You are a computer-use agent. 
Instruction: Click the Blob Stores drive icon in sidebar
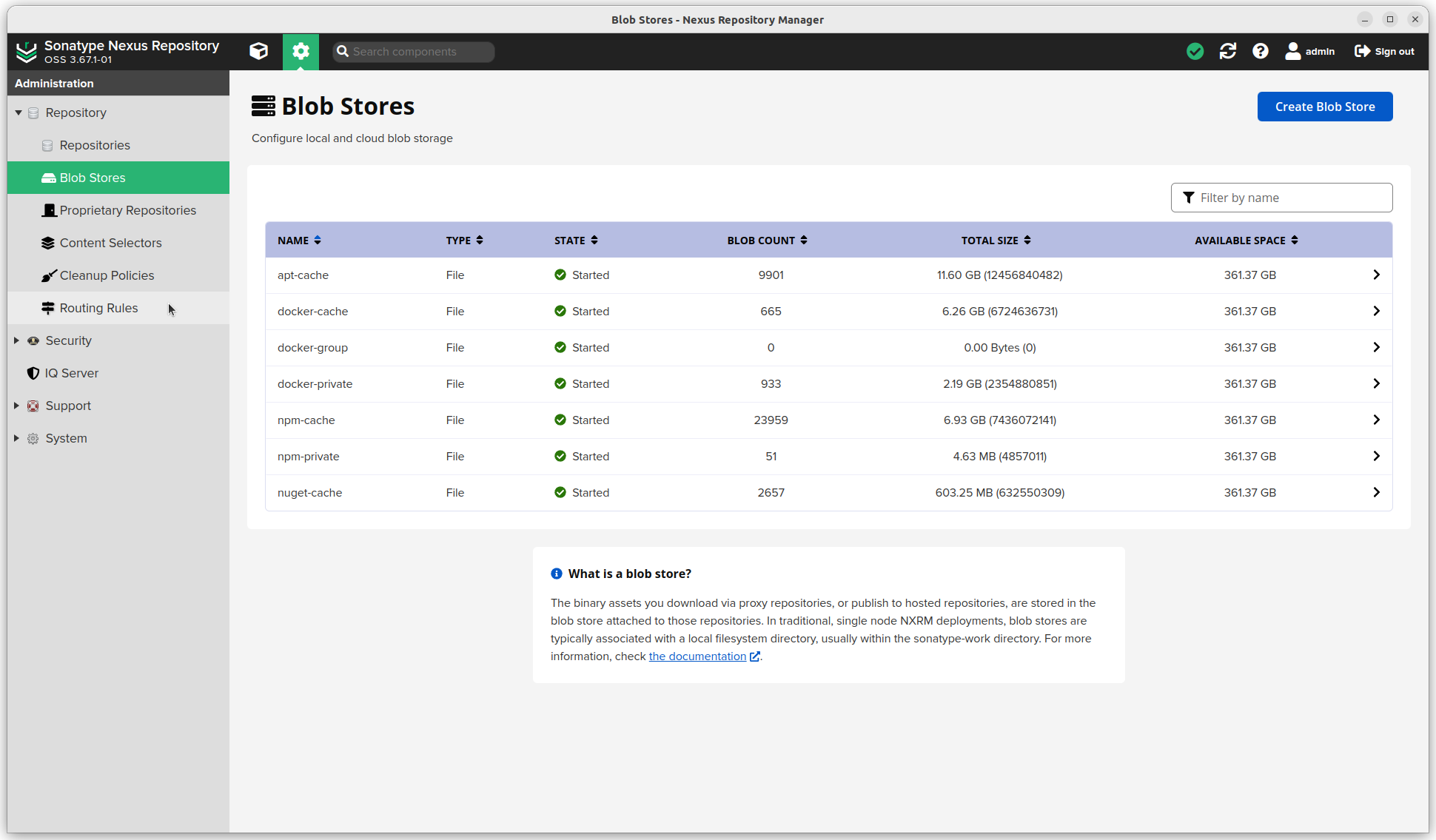(49, 178)
